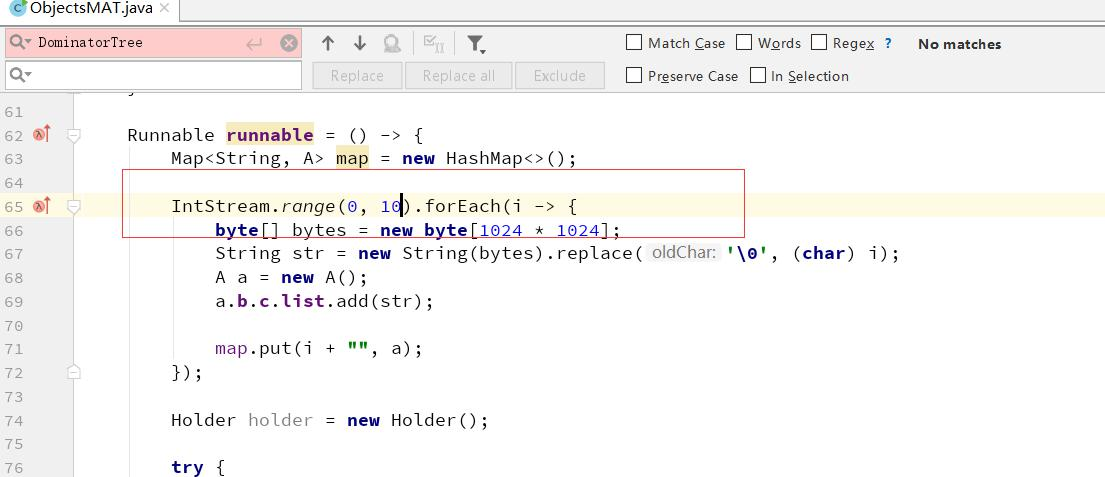Click 'oldChar:' parameter hint
The width and height of the screenshot is (1105, 477).
tap(683, 253)
